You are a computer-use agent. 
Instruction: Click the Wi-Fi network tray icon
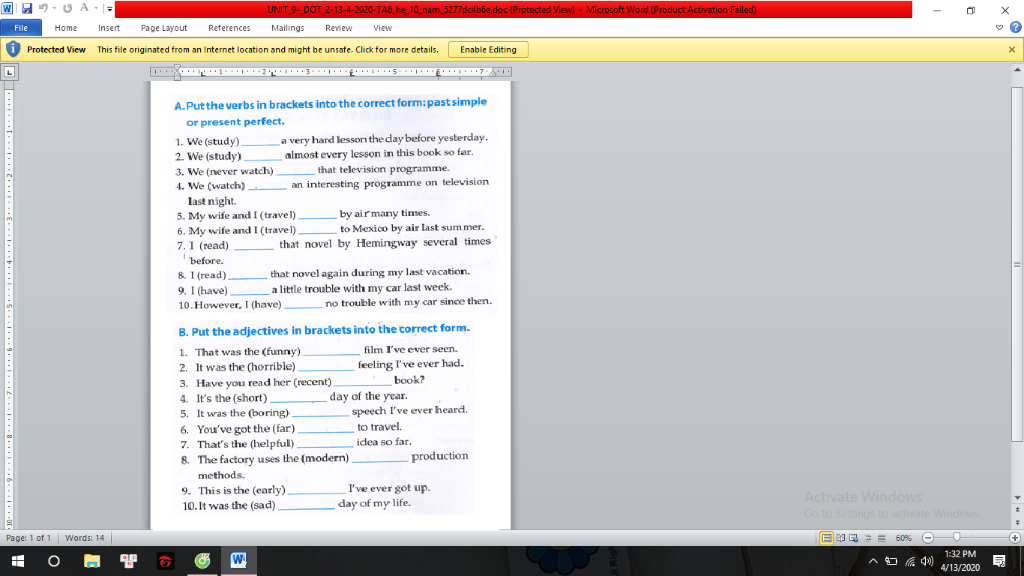coord(910,561)
